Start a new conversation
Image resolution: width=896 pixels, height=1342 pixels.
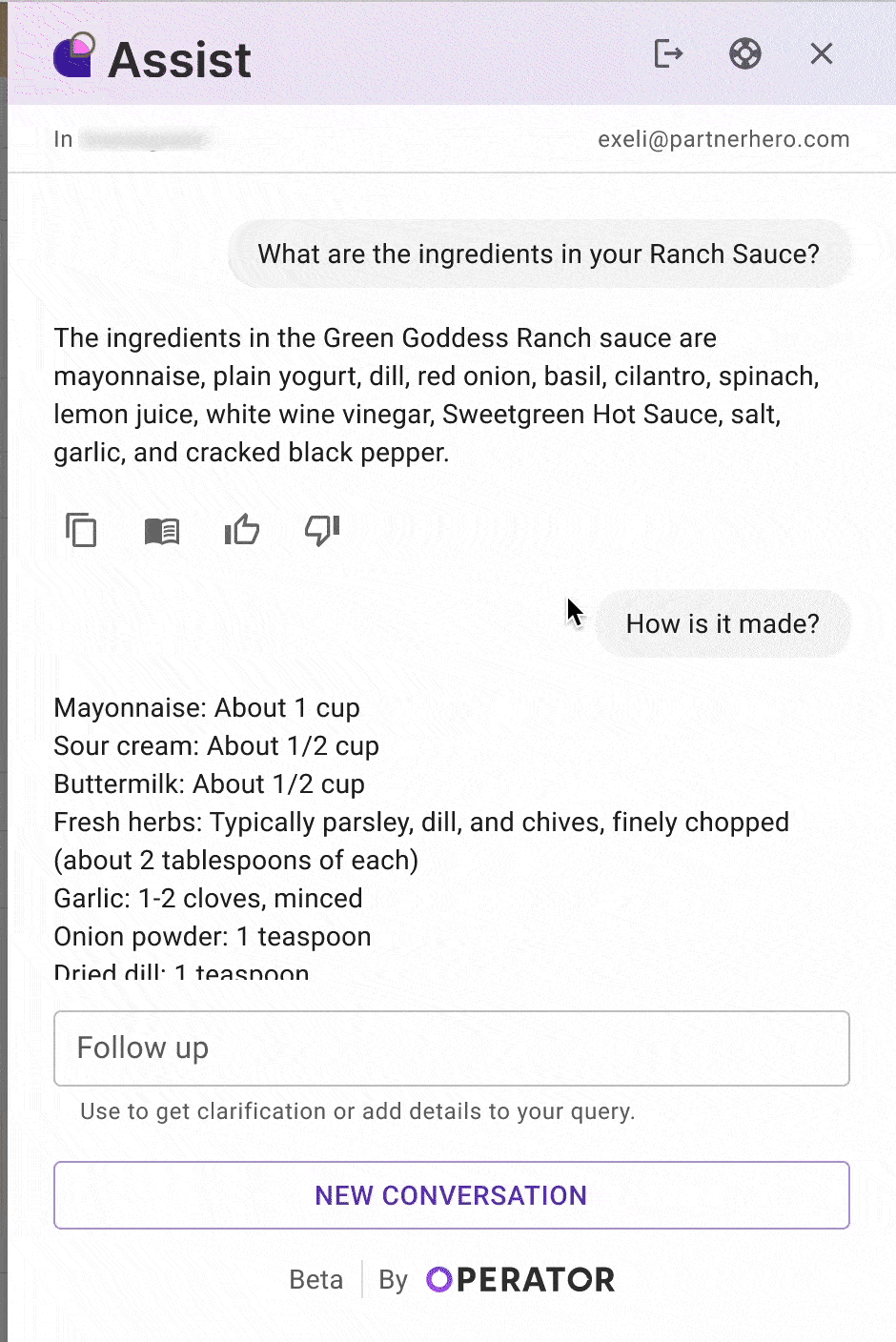(451, 1195)
